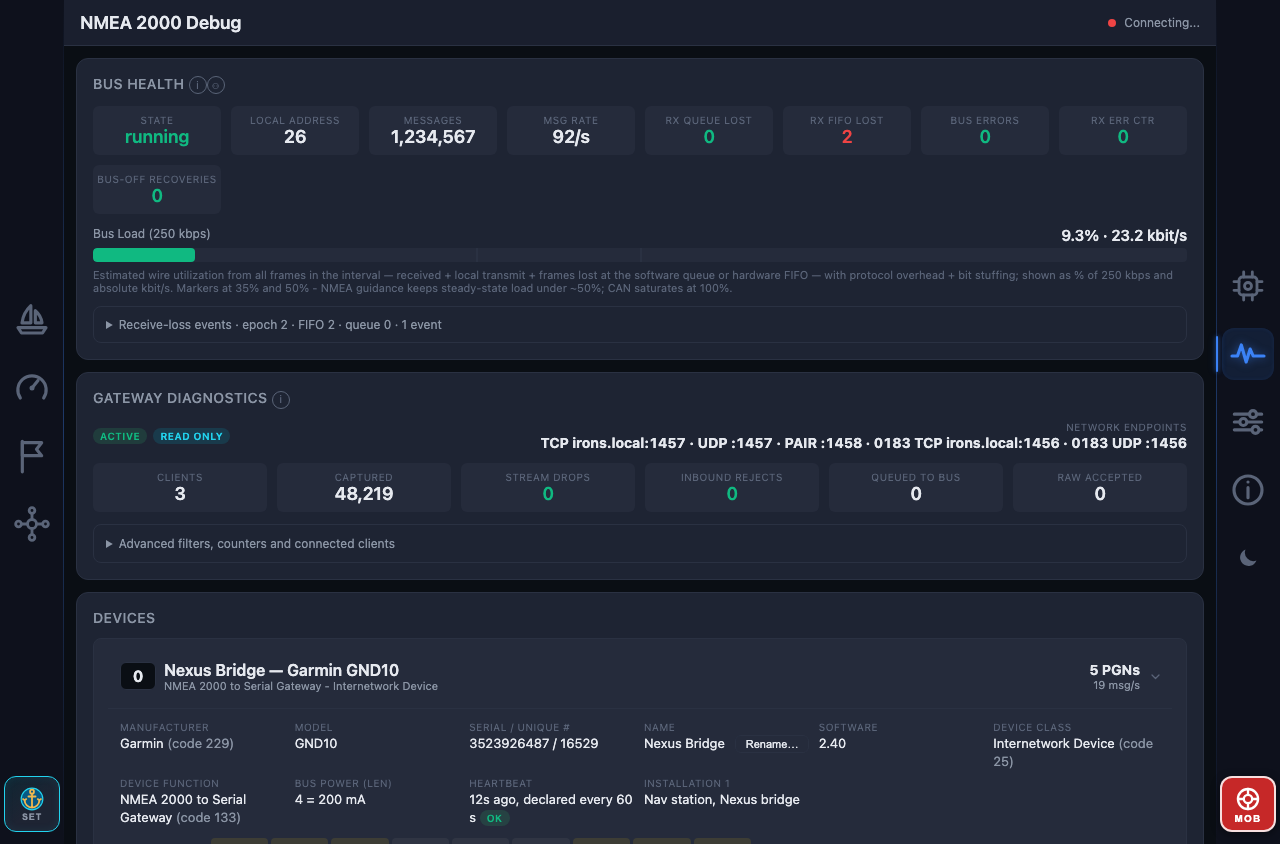Viewport: 1280px width, 844px height.
Task: Click the second round icon beside Bus Health
Action: pyautogui.click(x=216, y=85)
